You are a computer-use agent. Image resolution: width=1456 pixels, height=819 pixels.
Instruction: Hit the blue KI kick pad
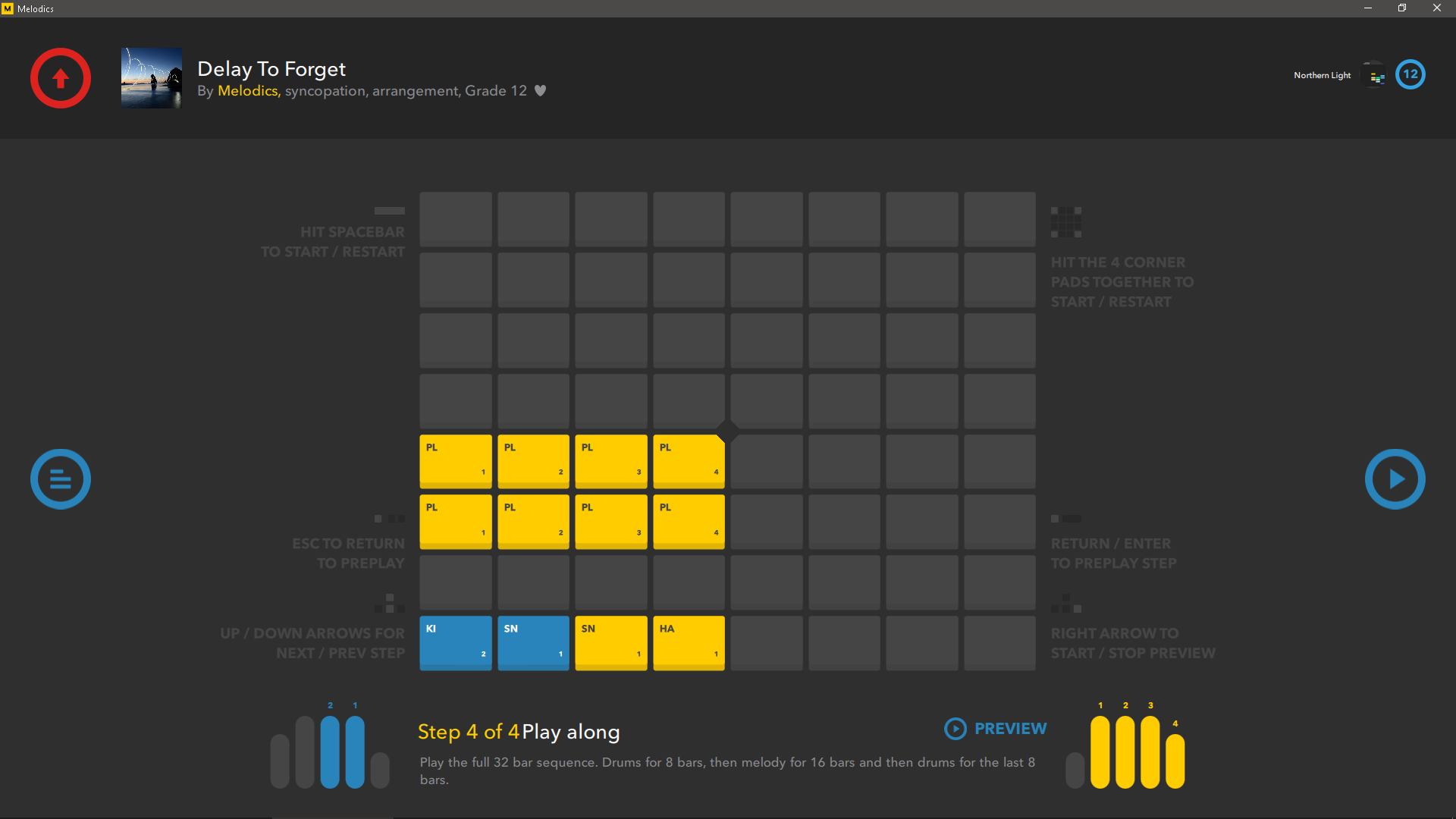point(456,642)
